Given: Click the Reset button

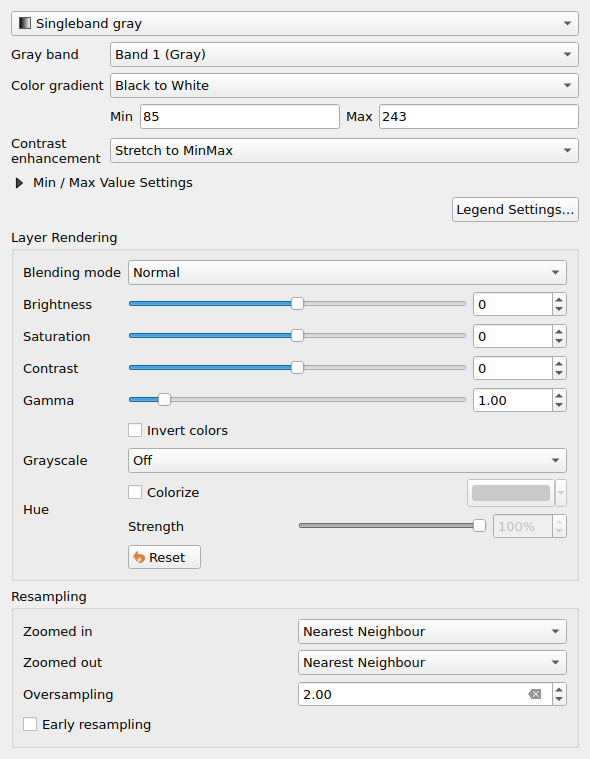Looking at the screenshot, I should click(164, 557).
